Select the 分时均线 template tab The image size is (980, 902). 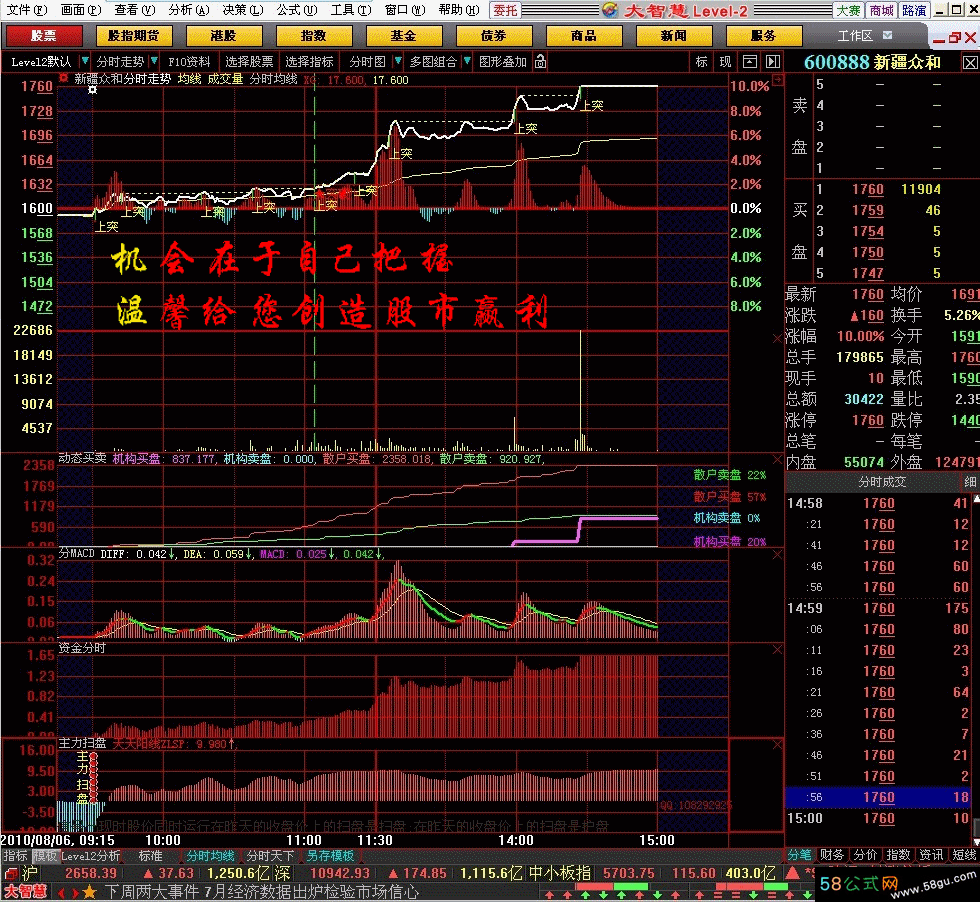(211, 856)
